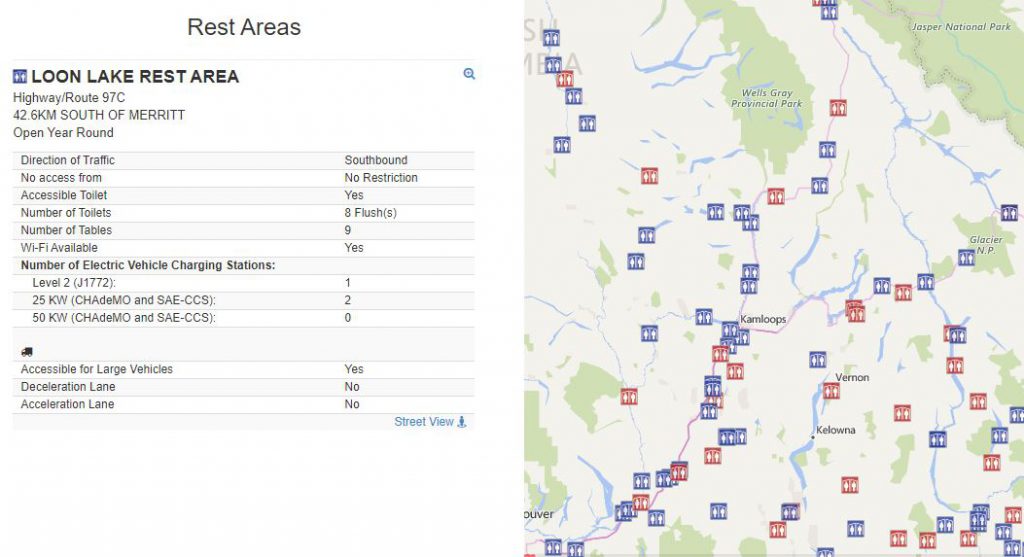Click the Highway/Route 97C text

tap(69, 98)
